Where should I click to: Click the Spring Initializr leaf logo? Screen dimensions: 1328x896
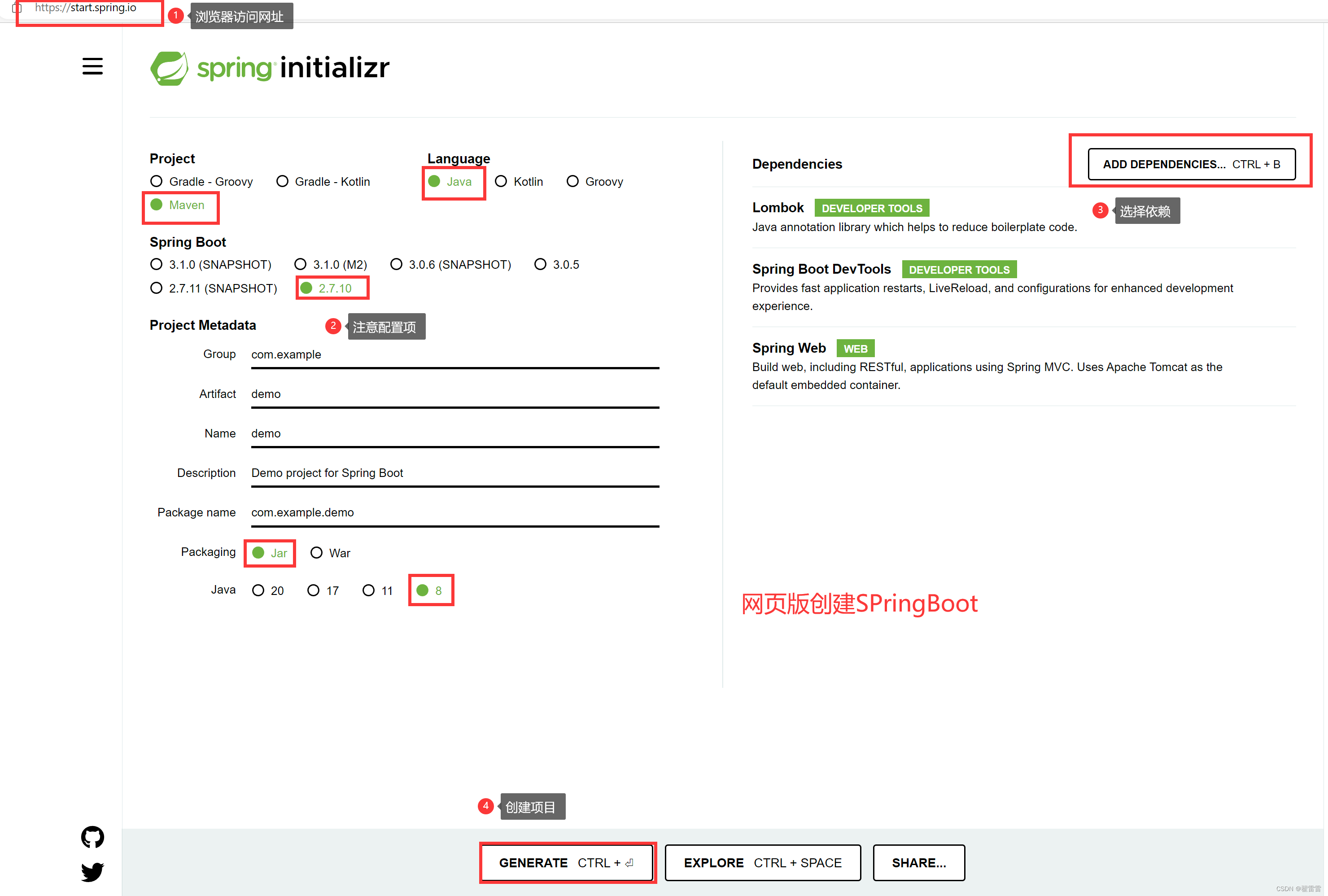[x=169, y=69]
